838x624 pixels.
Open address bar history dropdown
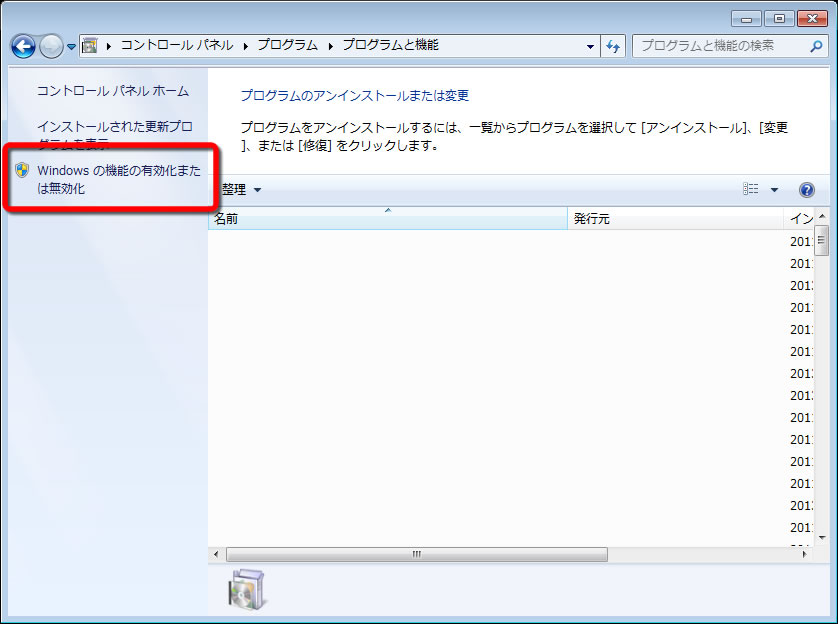(590, 46)
